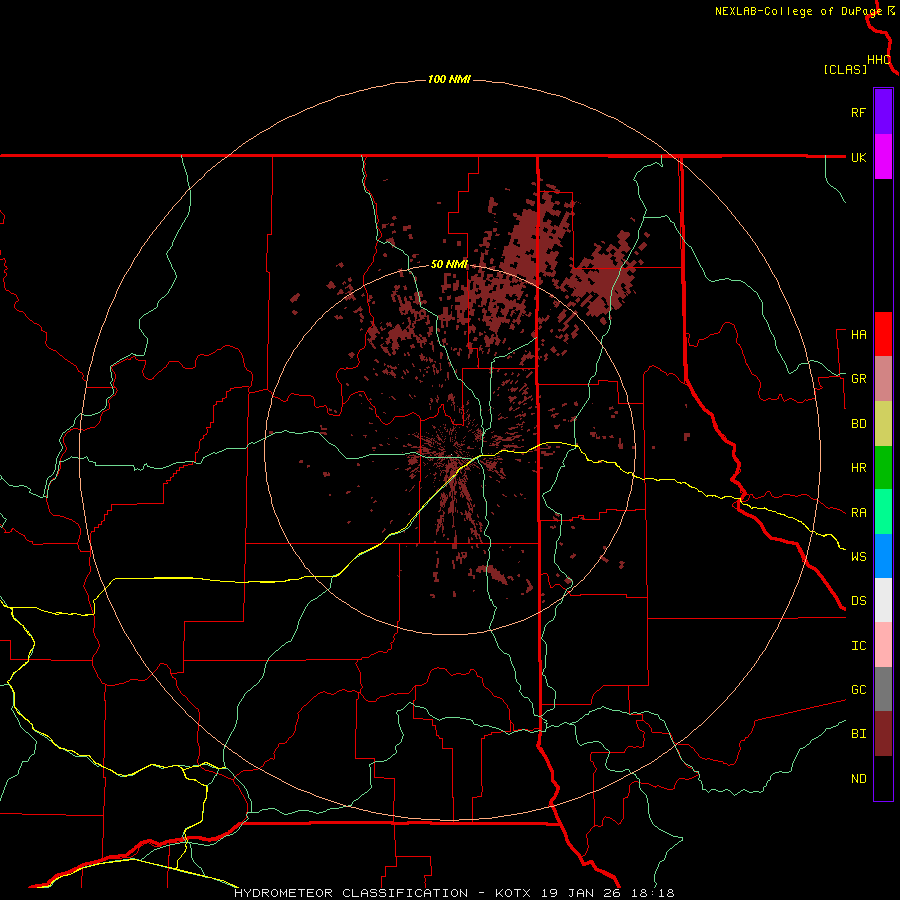This screenshot has width=900, height=900.
Task: Click the BD yellow legend swatch
Action: [x=883, y=424]
